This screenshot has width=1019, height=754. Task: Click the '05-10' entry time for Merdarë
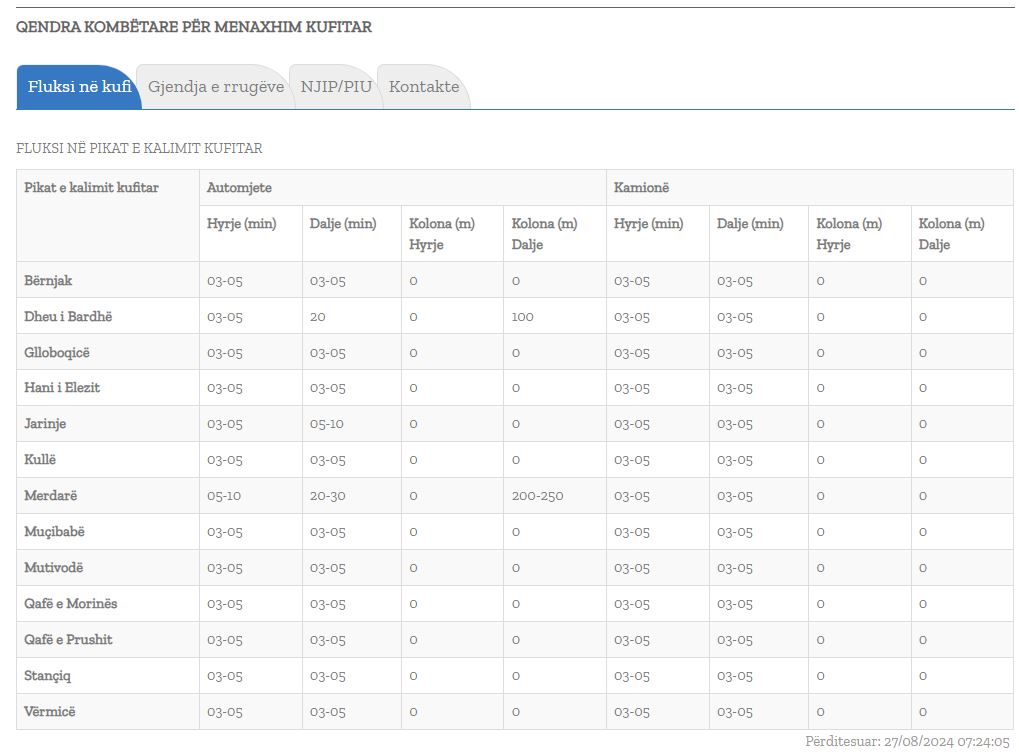point(224,497)
